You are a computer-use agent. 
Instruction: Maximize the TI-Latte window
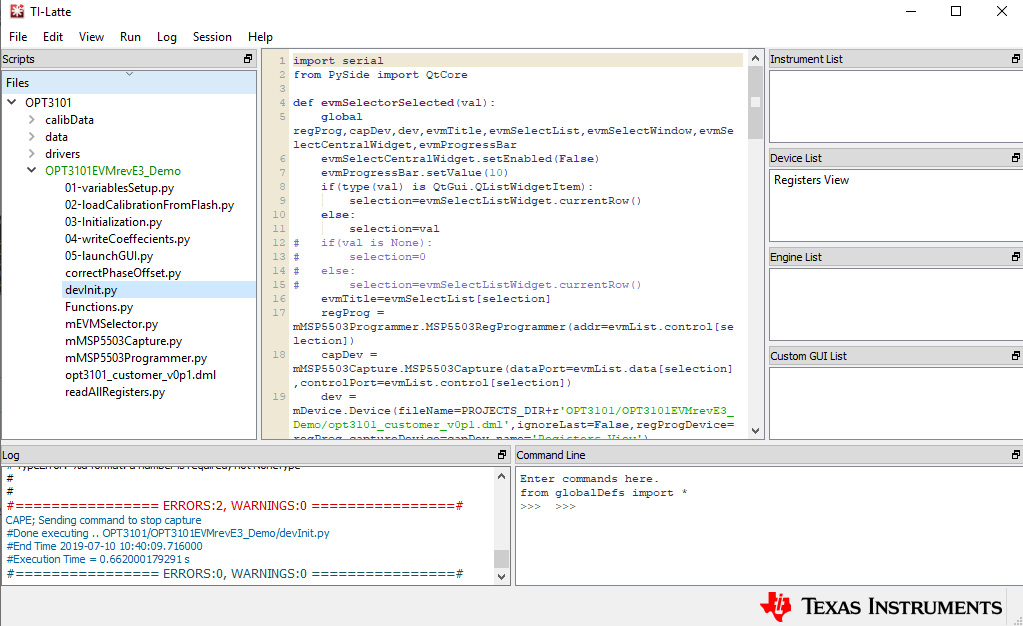point(956,11)
